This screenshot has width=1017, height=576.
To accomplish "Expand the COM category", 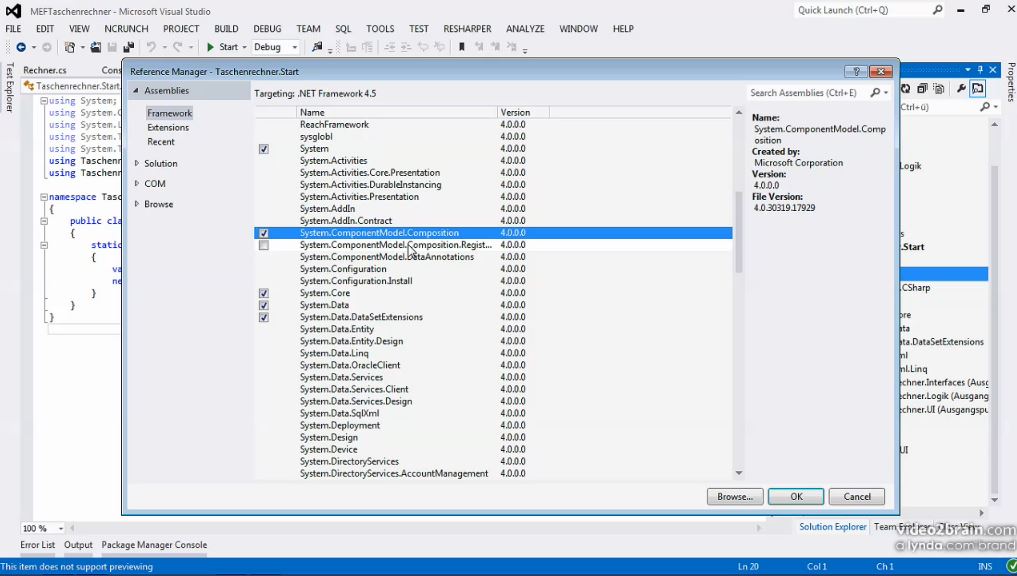I will pyautogui.click(x=136, y=184).
